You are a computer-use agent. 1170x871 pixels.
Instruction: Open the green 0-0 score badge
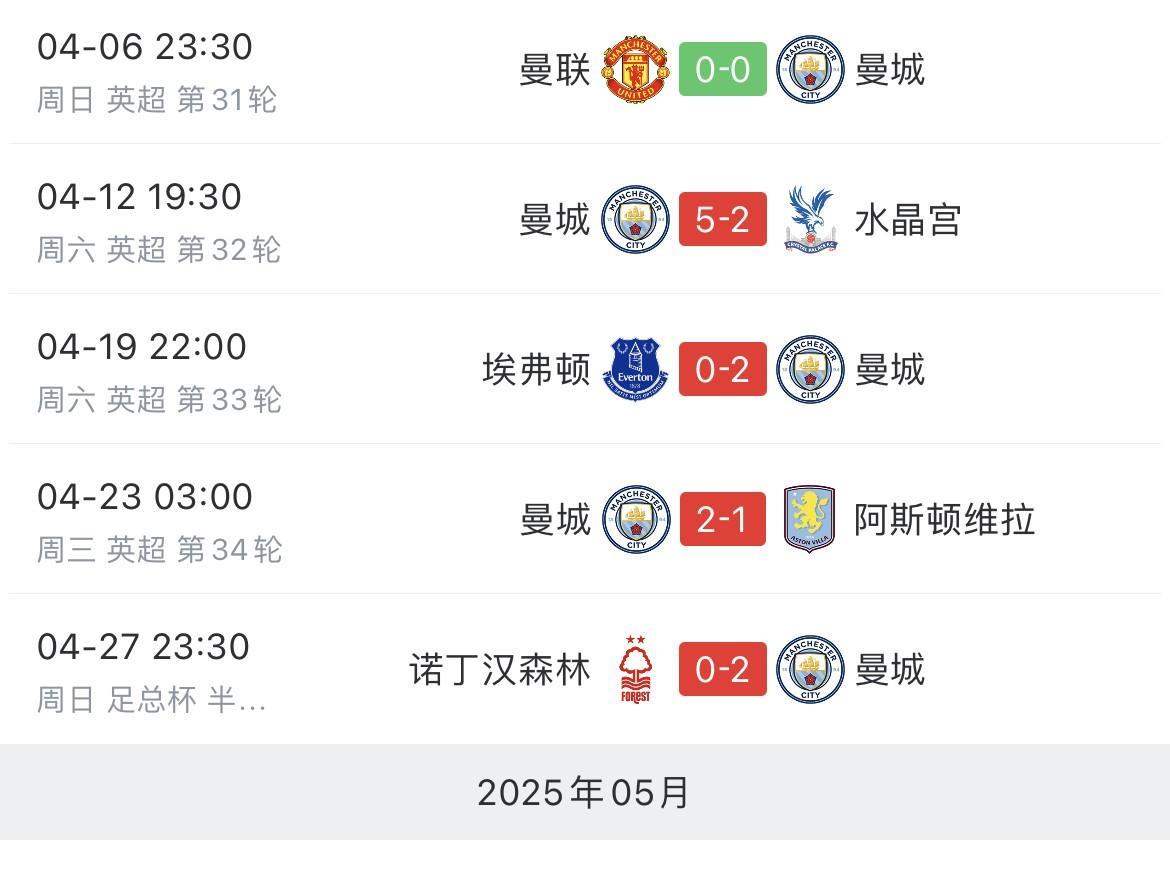tap(722, 69)
